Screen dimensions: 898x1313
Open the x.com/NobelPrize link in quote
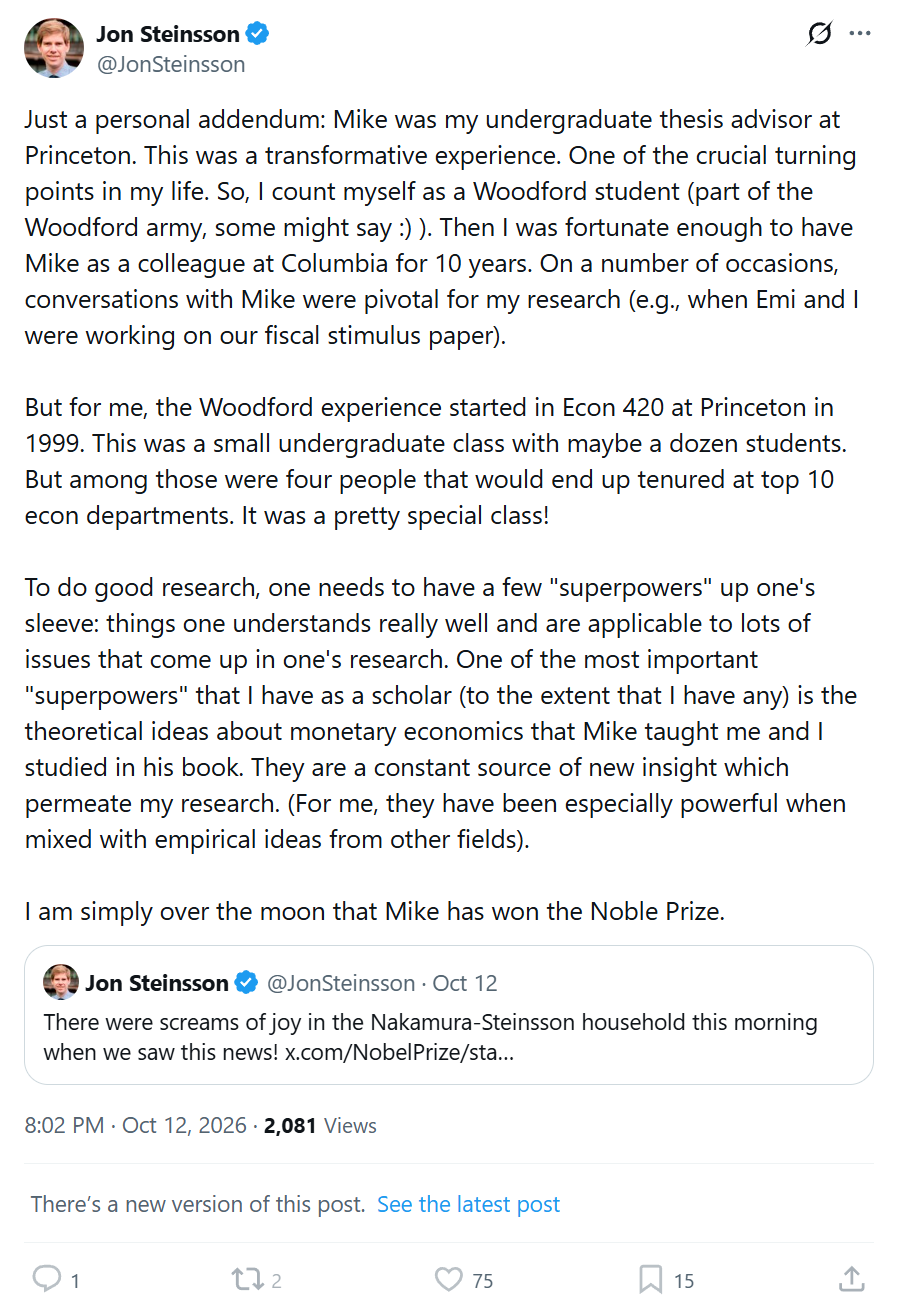(400, 1053)
